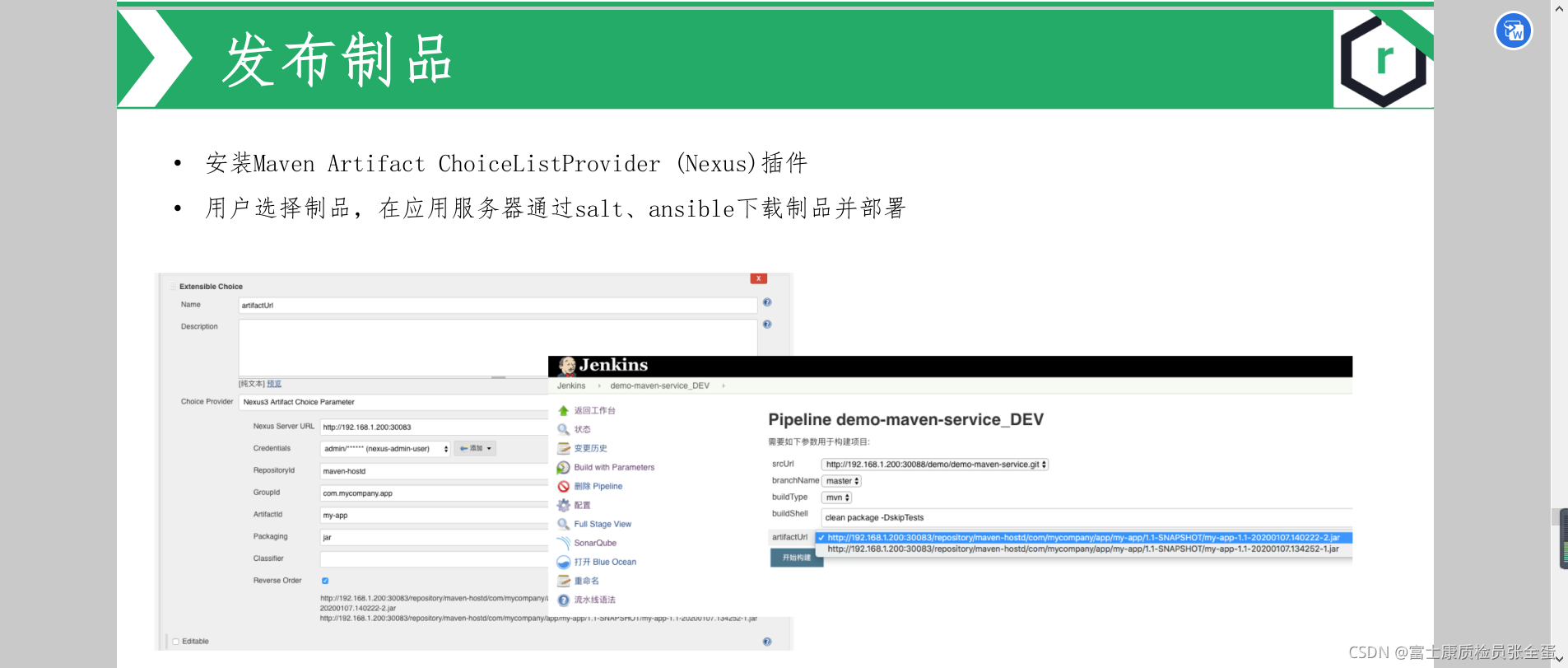The height and width of the screenshot is (668, 1568).
Task: Open Build with Parameters in sidebar
Action: click(x=614, y=468)
